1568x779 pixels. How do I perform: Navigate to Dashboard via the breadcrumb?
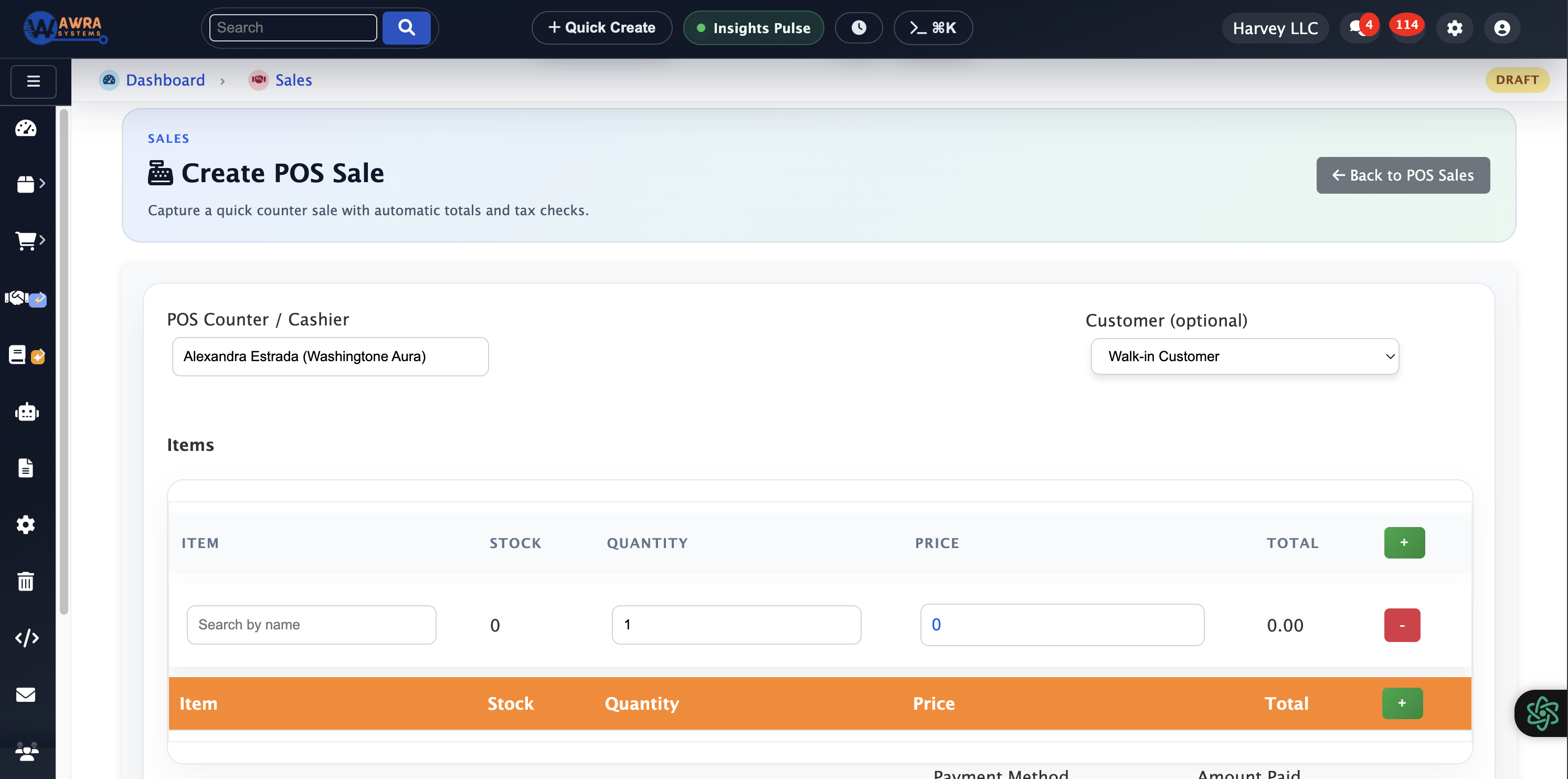(165, 80)
